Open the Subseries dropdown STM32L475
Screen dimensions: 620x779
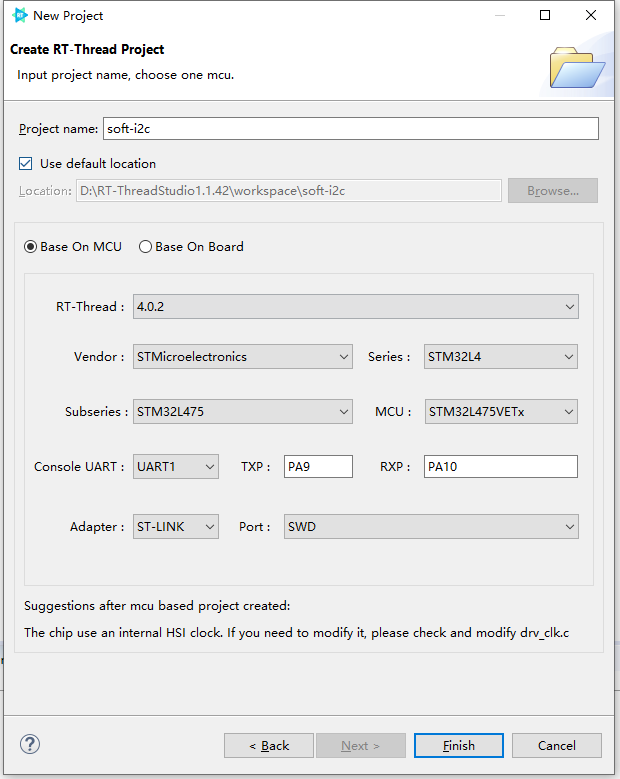tap(243, 412)
